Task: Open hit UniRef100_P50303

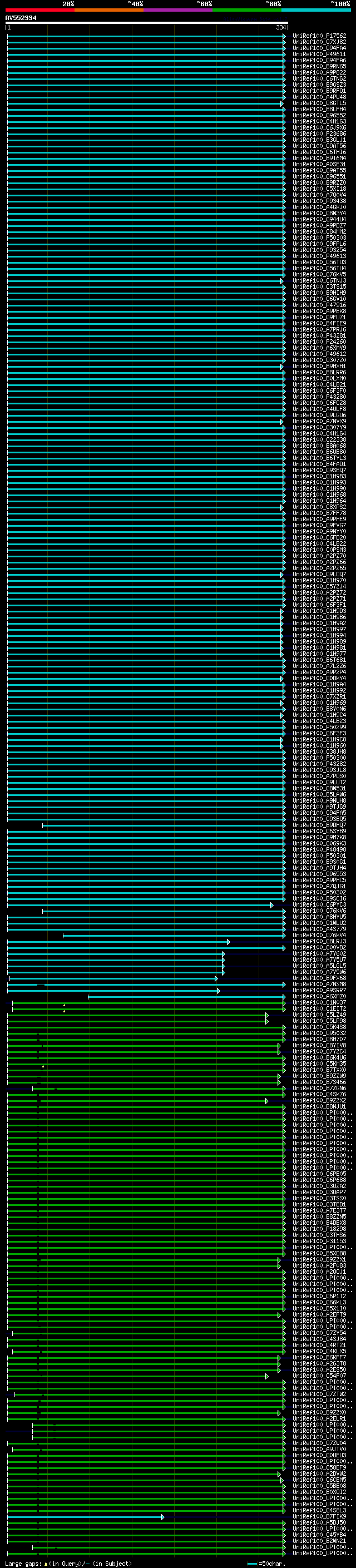Action: (x=319, y=238)
